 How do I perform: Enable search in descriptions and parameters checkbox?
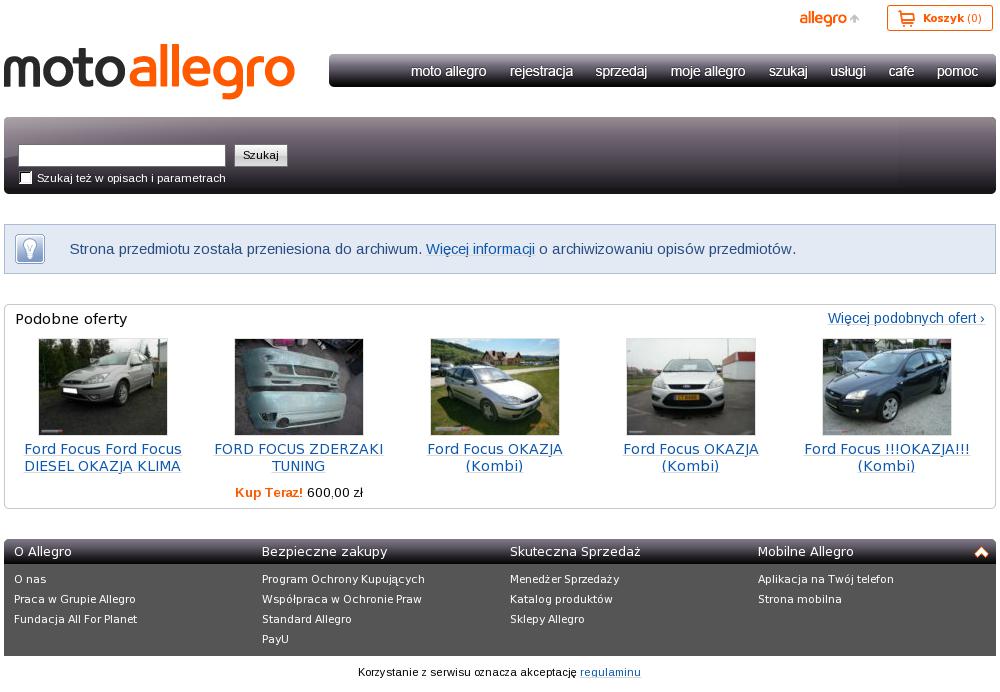26,178
